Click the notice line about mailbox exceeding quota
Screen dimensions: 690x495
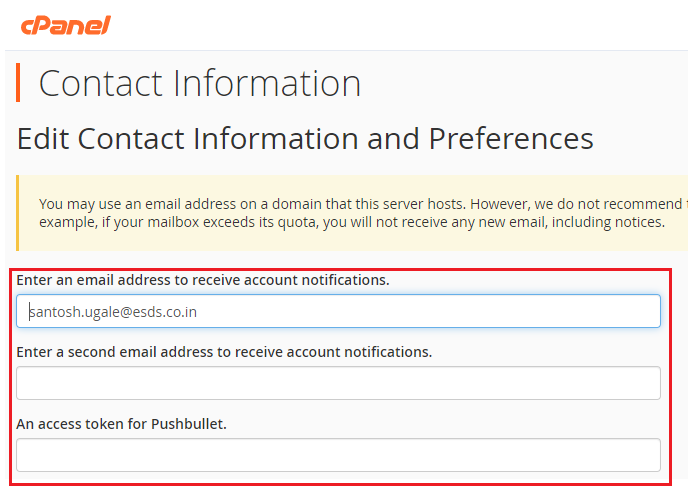pyautogui.click(x=352, y=222)
